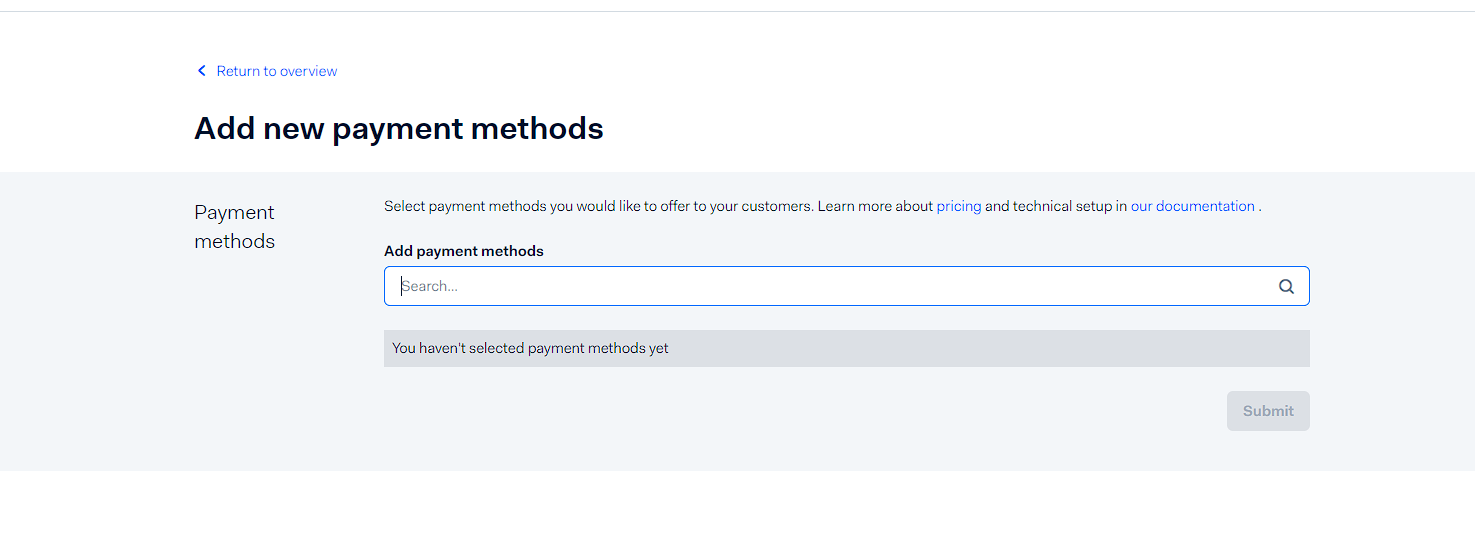1475x548 pixels.
Task: Open the Return to overview link
Action: 276,71
